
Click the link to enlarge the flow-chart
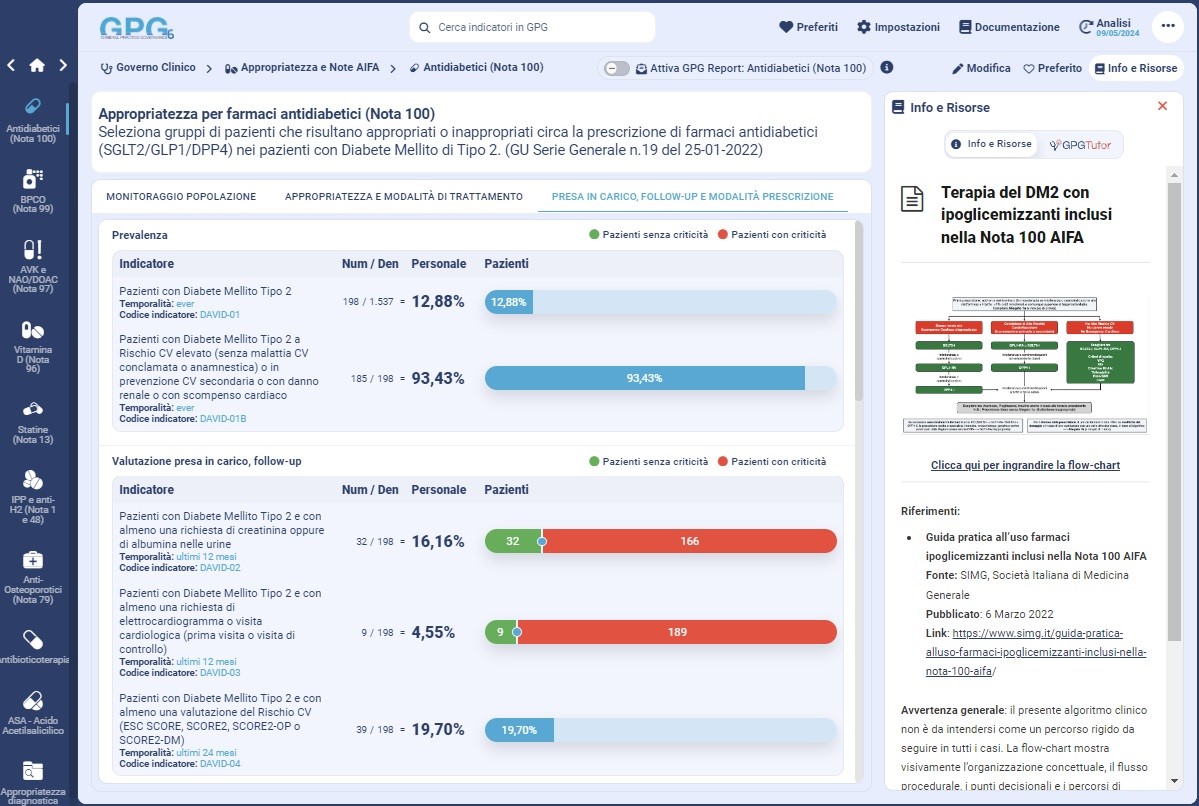click(x=1025, y=465)
